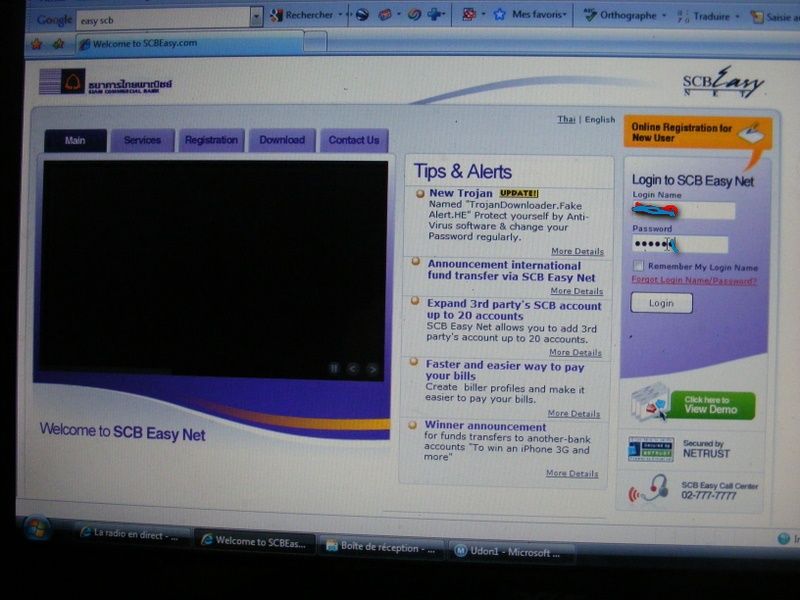Click Expand 3rd party's SCB account heading
Viewport: 800px width, 600px height.
(514, 310)
